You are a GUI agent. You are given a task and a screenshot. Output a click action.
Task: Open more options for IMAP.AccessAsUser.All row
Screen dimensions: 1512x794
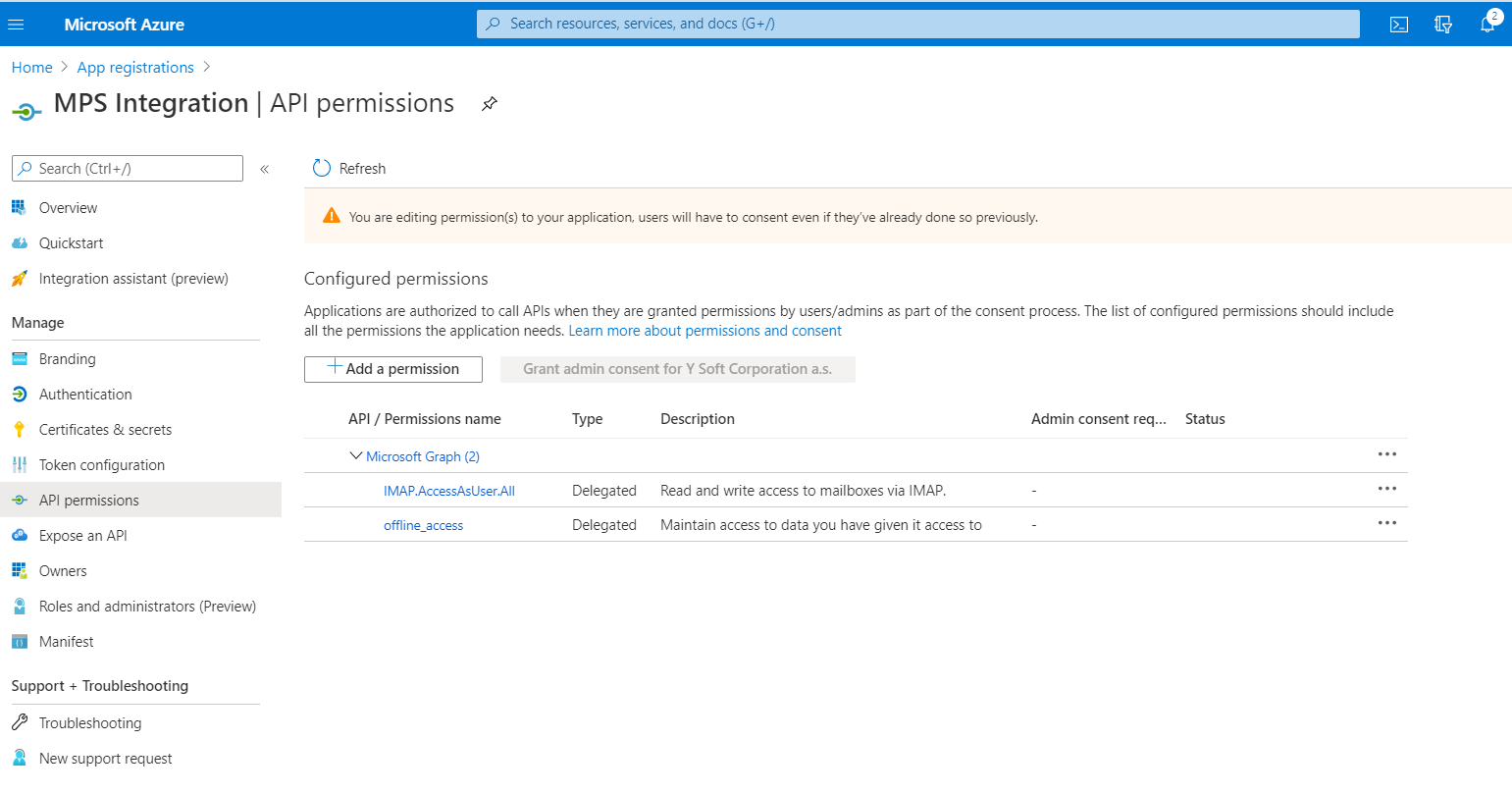tap(1386, 489)
